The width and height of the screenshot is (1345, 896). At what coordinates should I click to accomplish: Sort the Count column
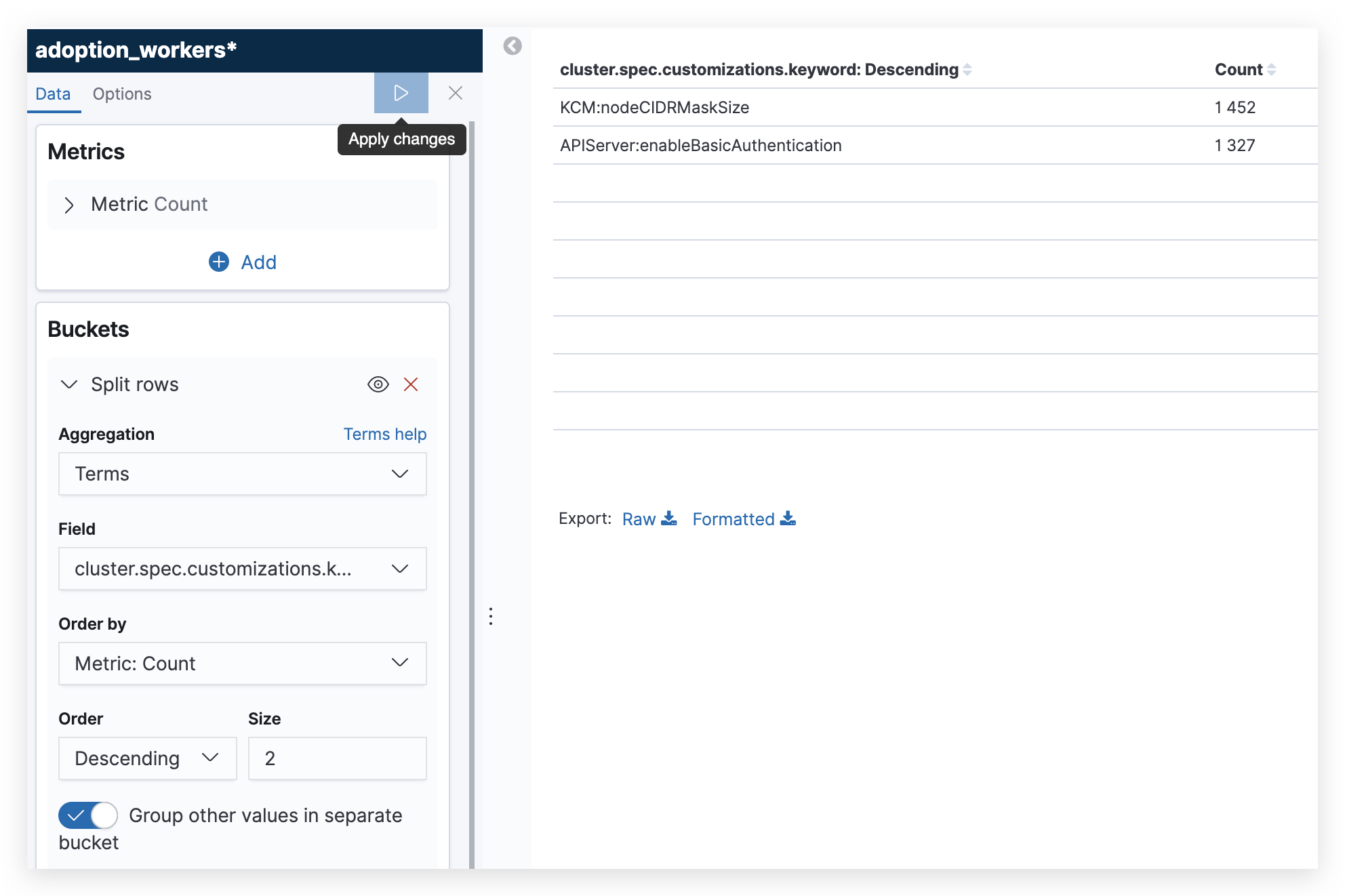1271,69
